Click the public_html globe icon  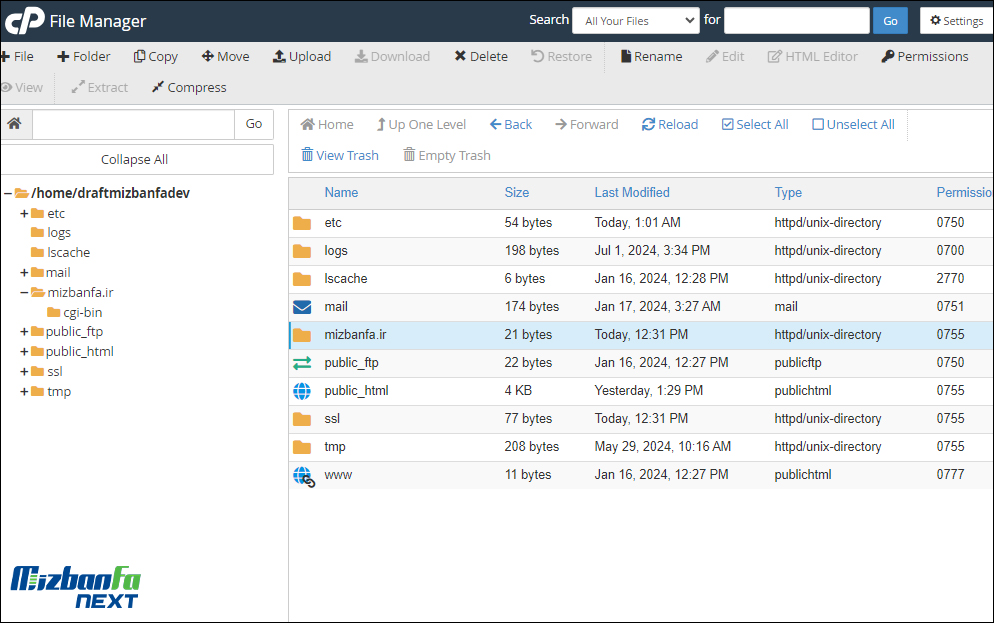[x=302, y=391]
